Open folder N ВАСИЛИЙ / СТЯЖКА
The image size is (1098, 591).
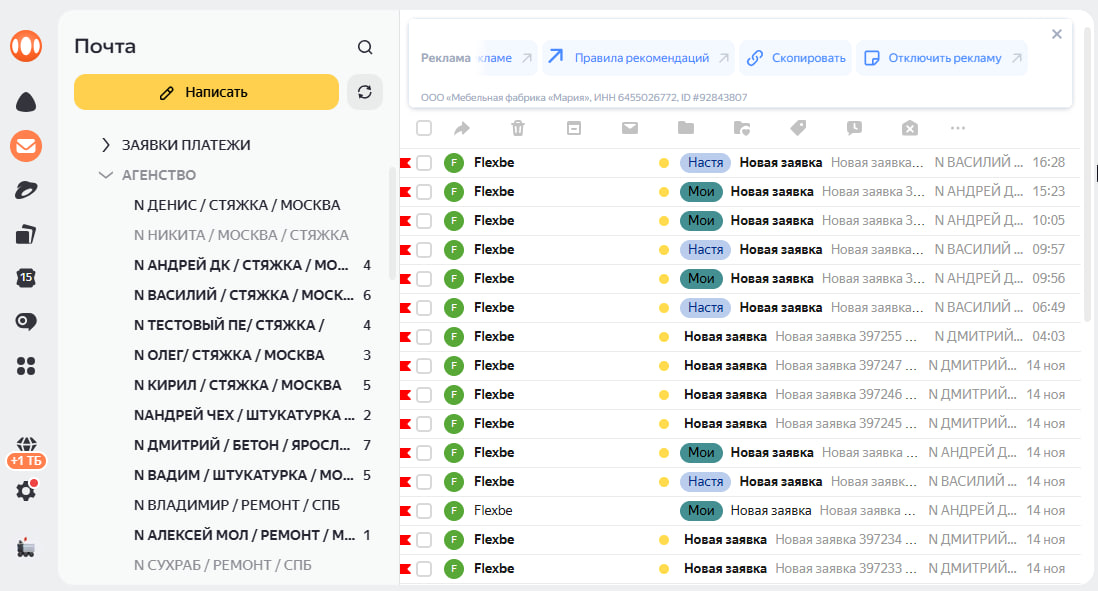[x=243, y=295]
